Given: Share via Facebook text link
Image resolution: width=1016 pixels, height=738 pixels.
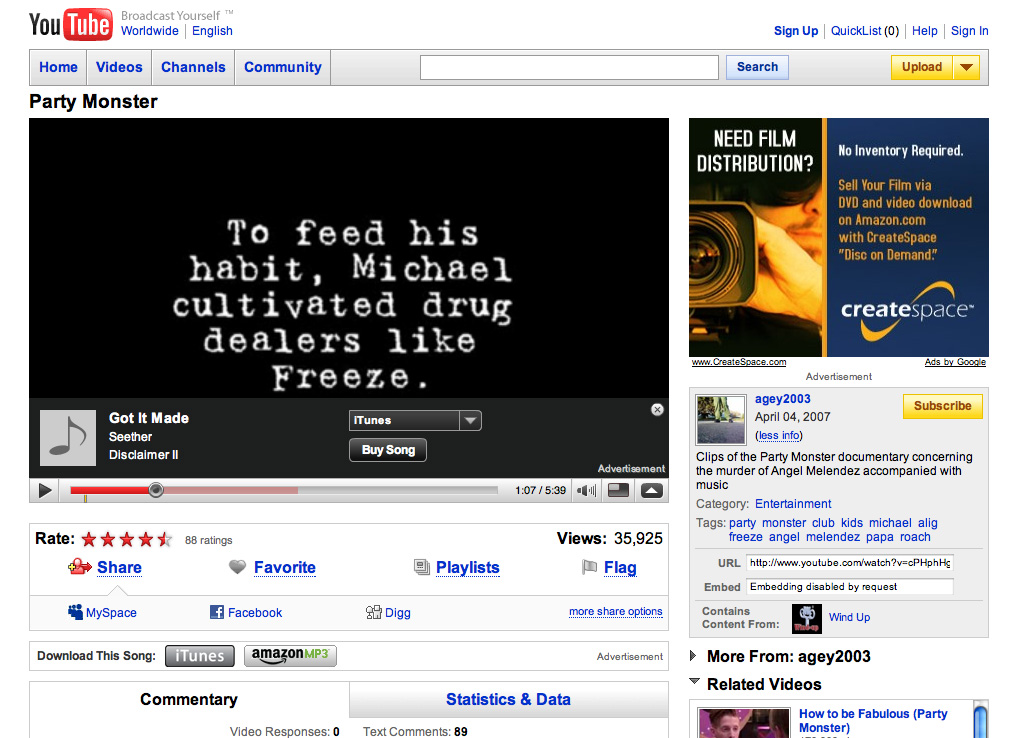Looking at the screenshot, I should pyautogui.click(x=255, y=612).
